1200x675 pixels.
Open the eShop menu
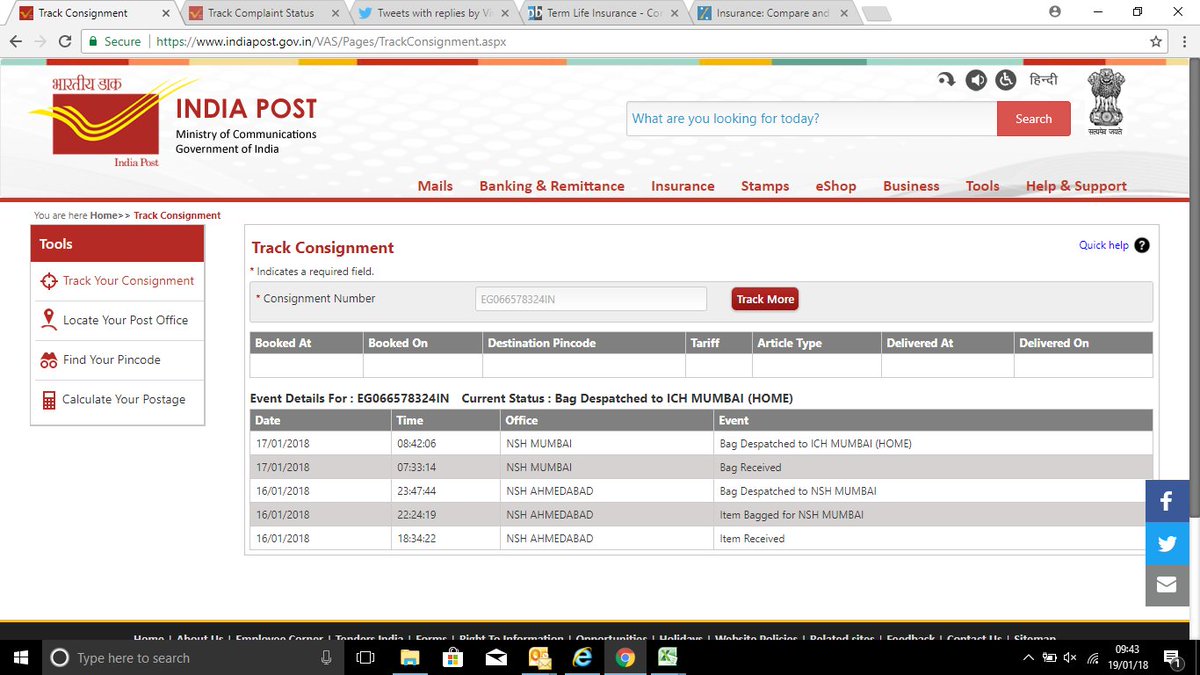836,186
